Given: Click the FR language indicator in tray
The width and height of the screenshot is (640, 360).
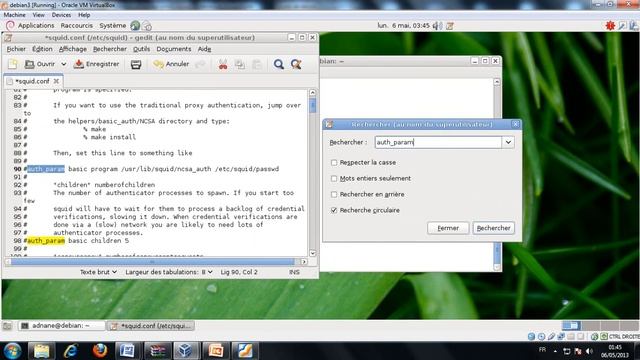Looking at the screenshot, I should 542,350.
